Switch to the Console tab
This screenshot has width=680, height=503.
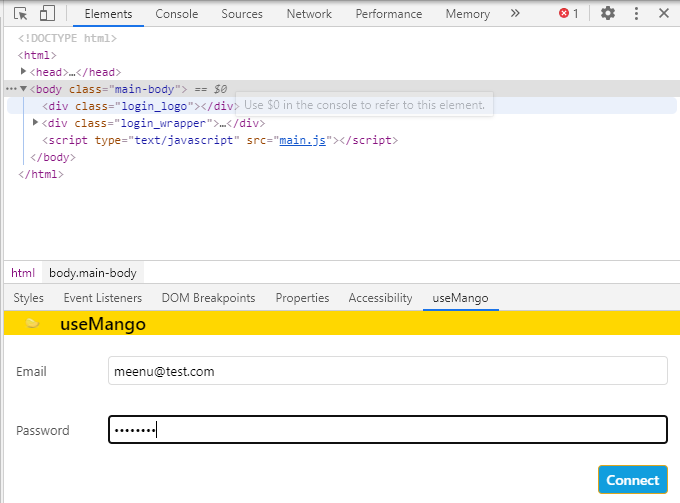[x=176, y=14]
